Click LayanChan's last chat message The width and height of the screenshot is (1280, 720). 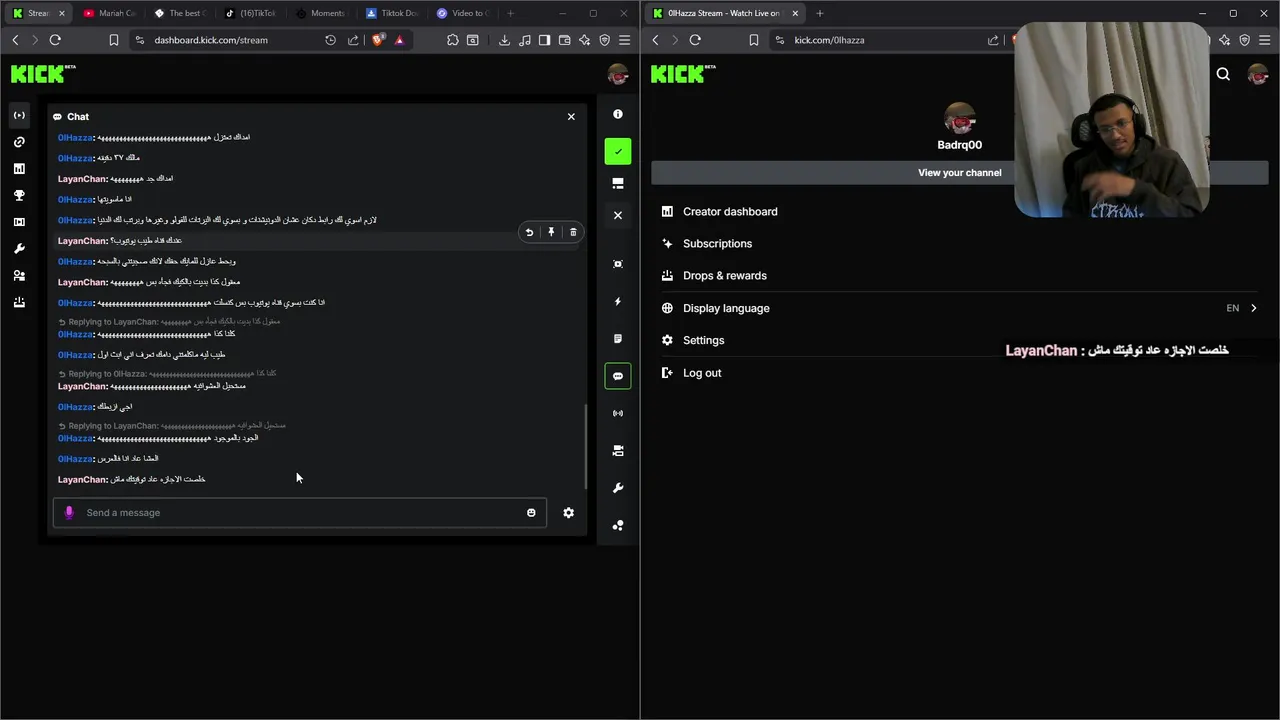[132, 480]
